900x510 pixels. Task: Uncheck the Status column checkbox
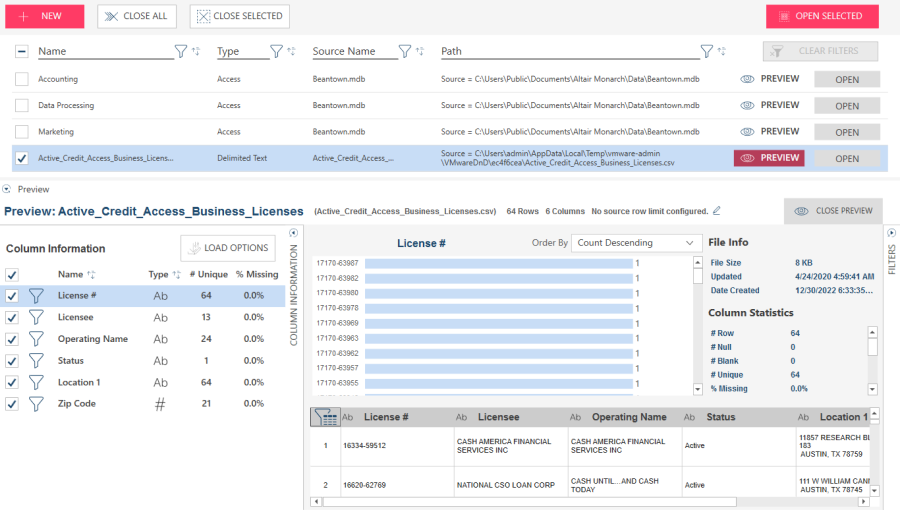pos(12,361)
